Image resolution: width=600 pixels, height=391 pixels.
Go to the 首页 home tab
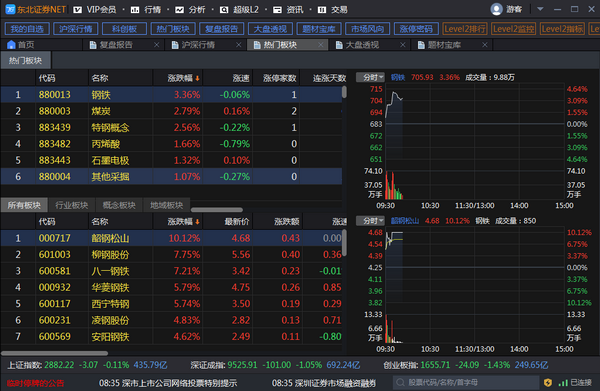[x=21, y=45]
